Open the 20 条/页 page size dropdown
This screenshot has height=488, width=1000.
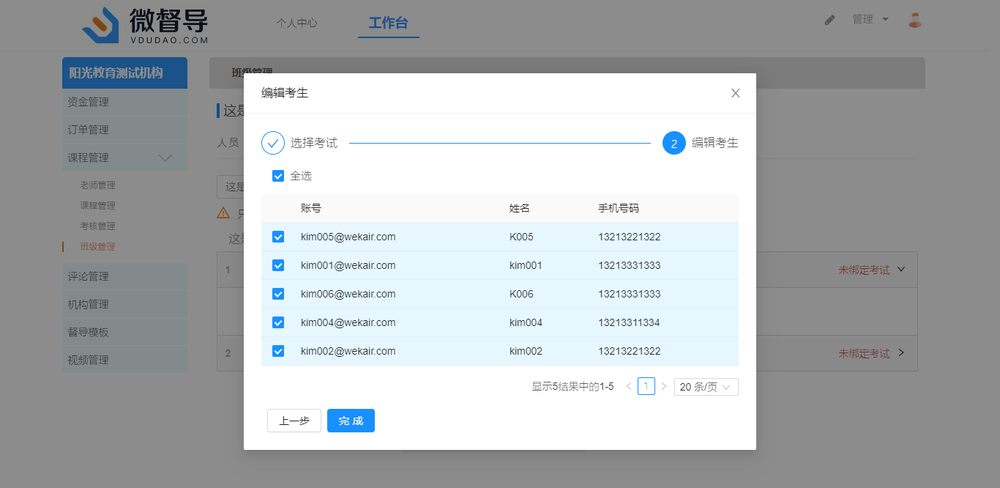706,387
